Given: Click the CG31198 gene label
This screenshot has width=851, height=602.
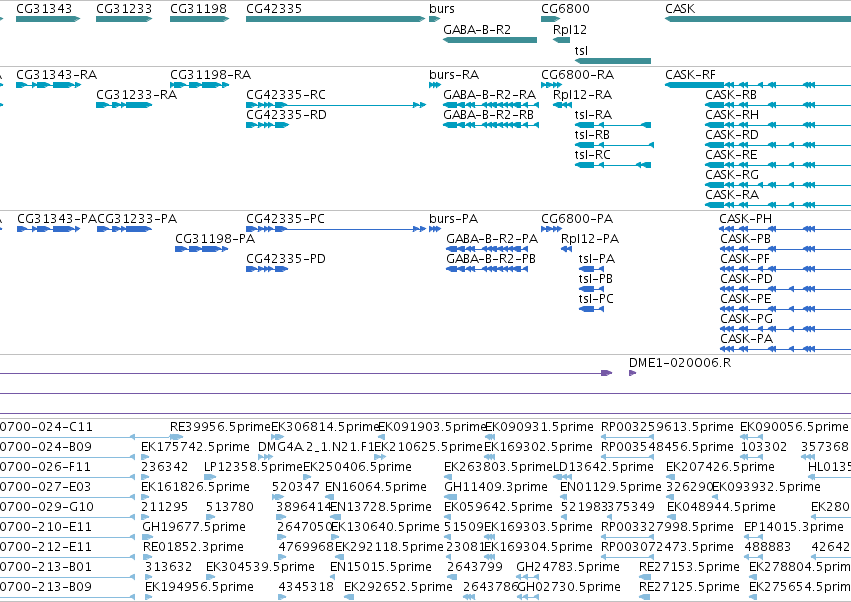Looking at the screenshot, I should click(198, 9).
